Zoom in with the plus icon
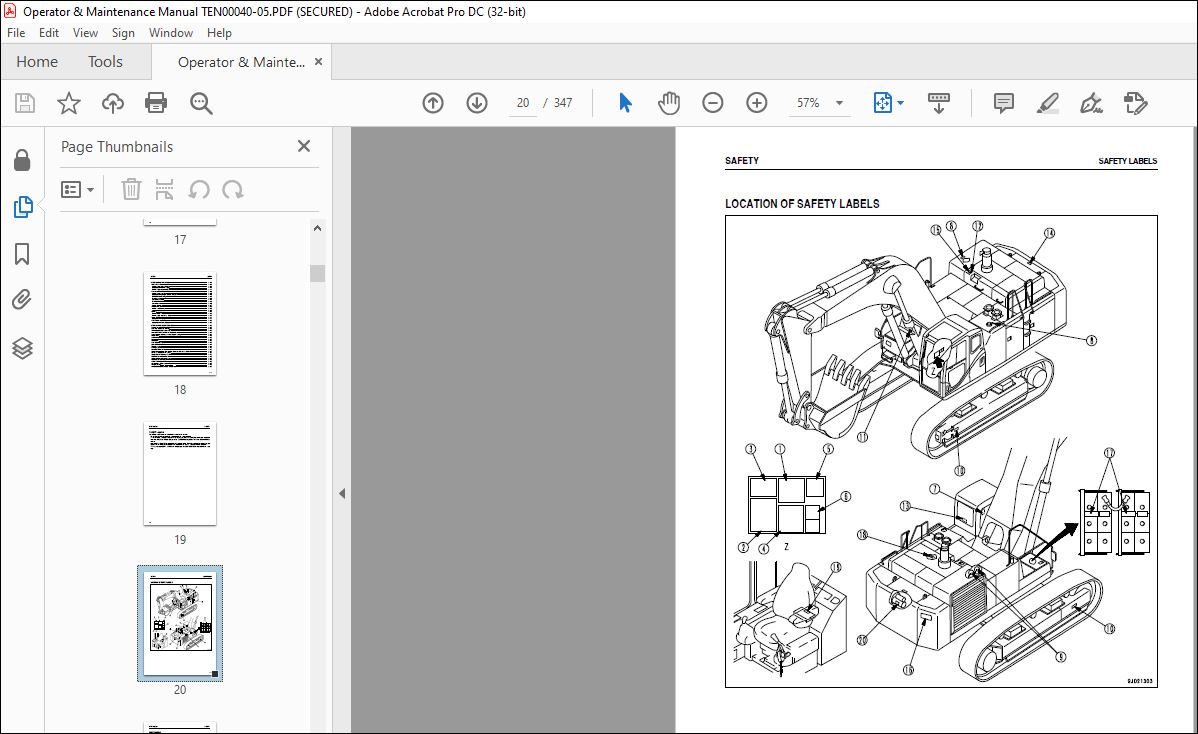 pyautogui.click(x=756, y=103)
